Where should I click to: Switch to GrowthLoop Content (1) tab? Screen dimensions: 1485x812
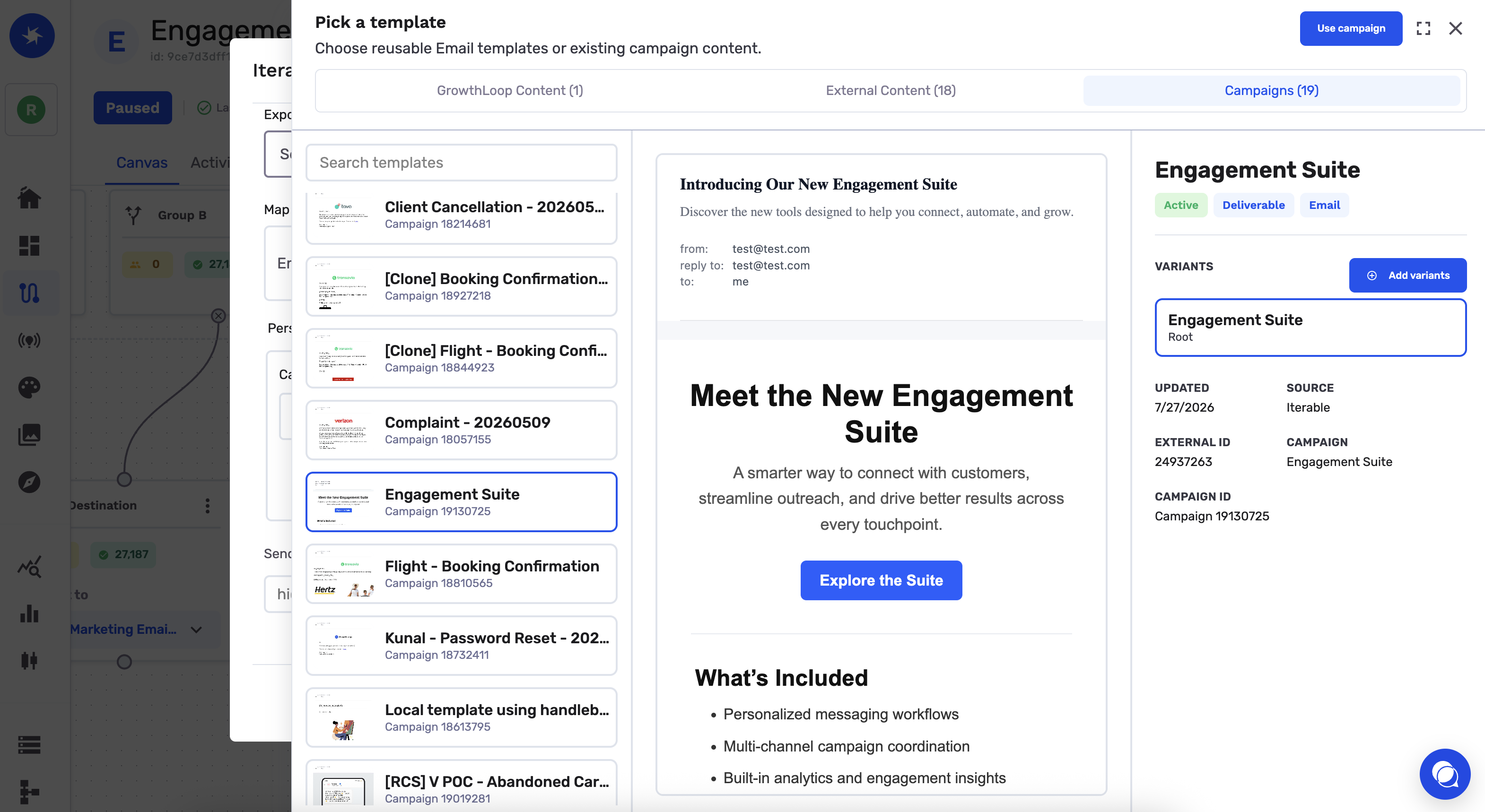510,90
